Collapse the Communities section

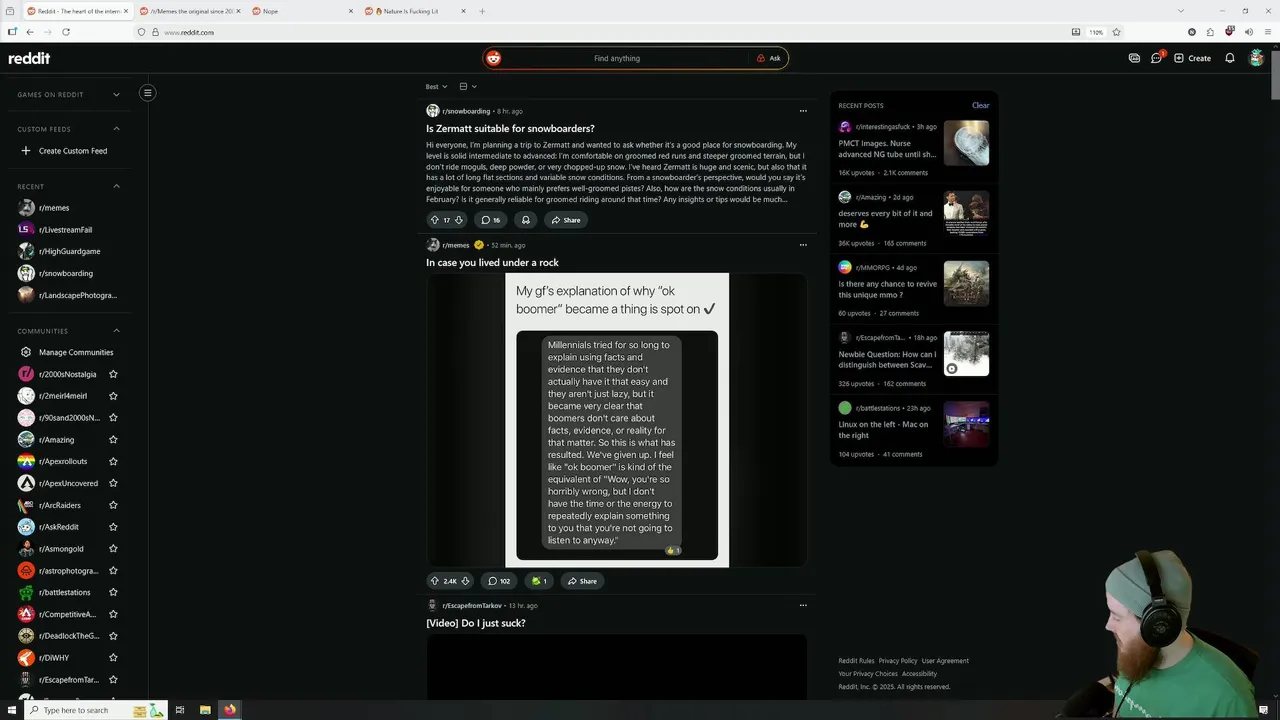pyautogui.click(x=116, y=331)
